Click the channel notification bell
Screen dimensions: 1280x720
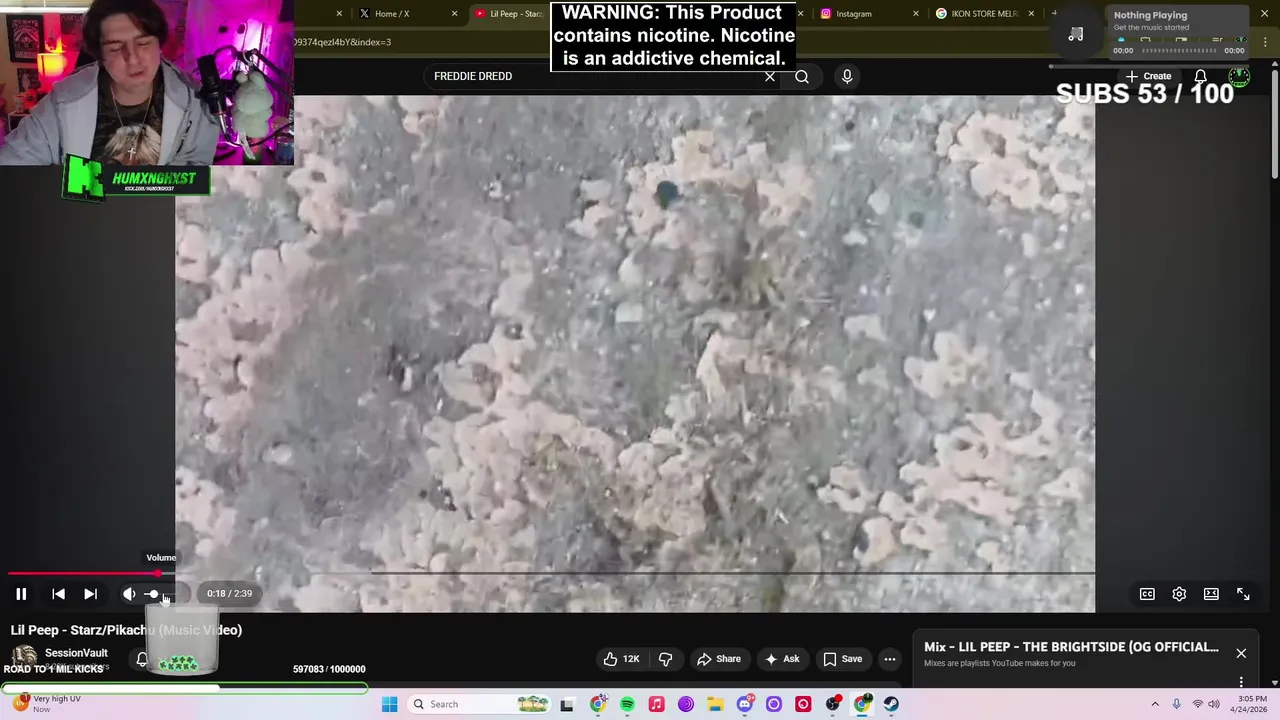coord(142,659)
